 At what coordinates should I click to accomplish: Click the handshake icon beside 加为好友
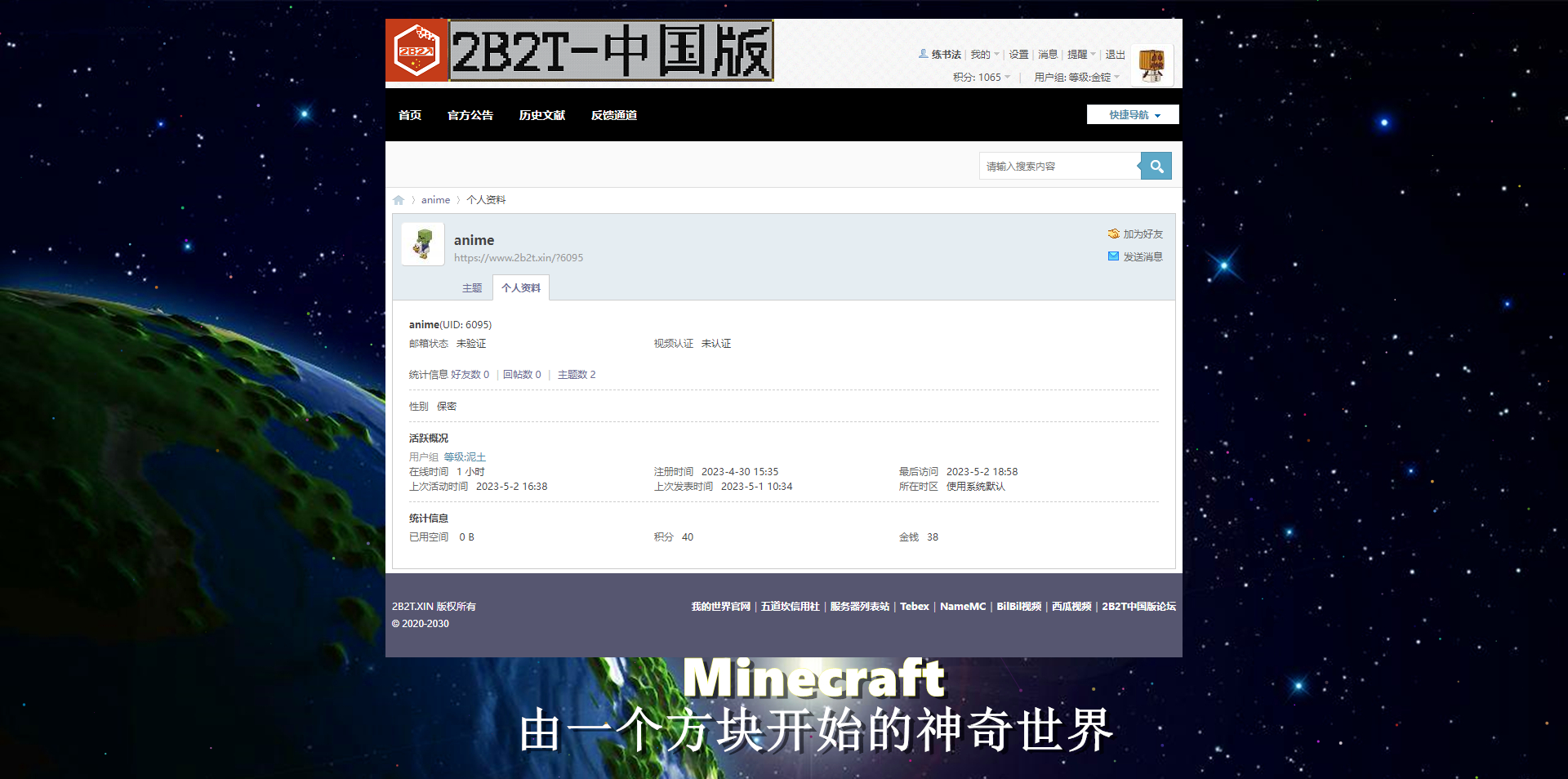[x=1113, y=234]
